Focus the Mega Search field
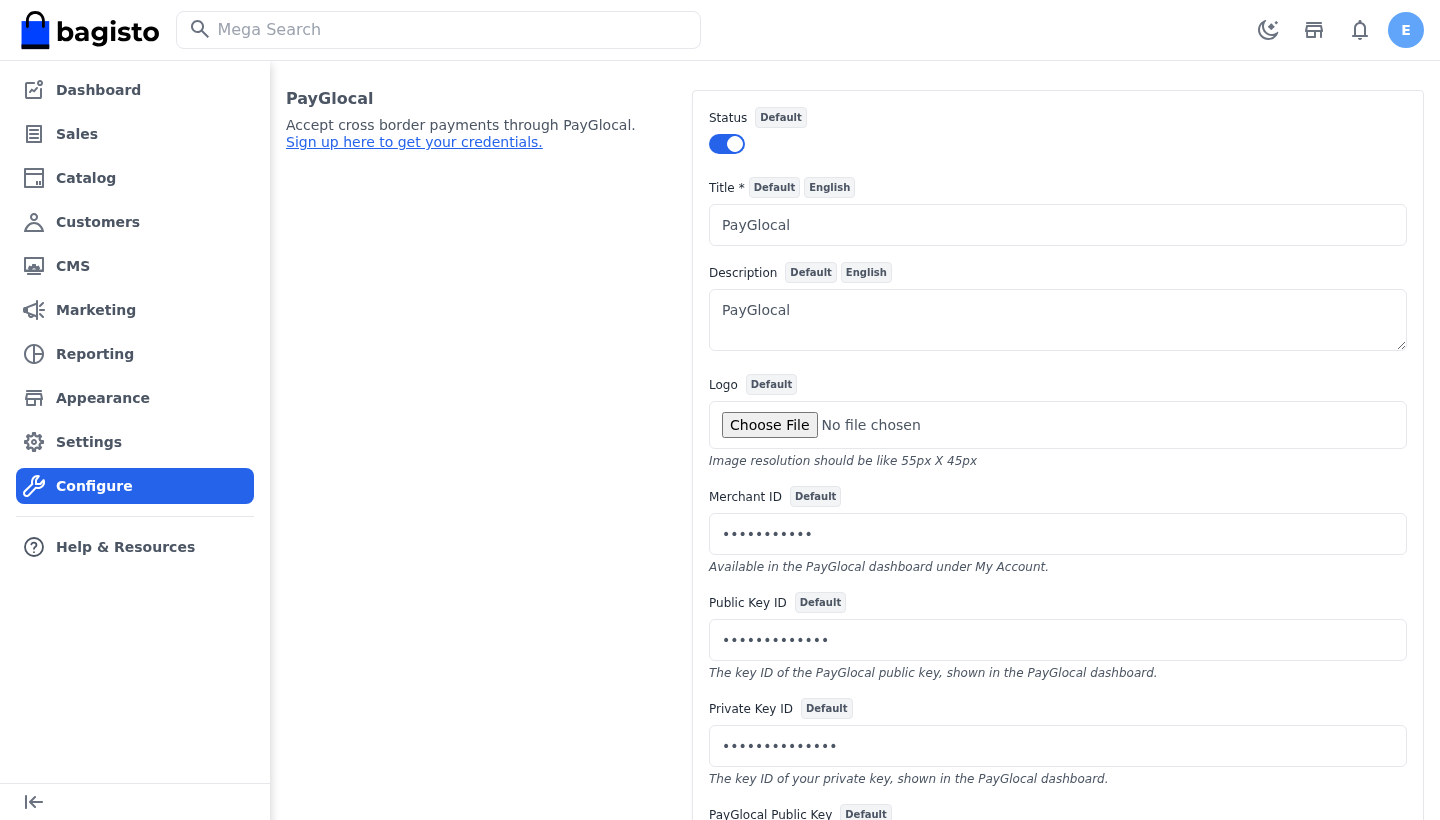1440x820 pixels. [438, 30]
